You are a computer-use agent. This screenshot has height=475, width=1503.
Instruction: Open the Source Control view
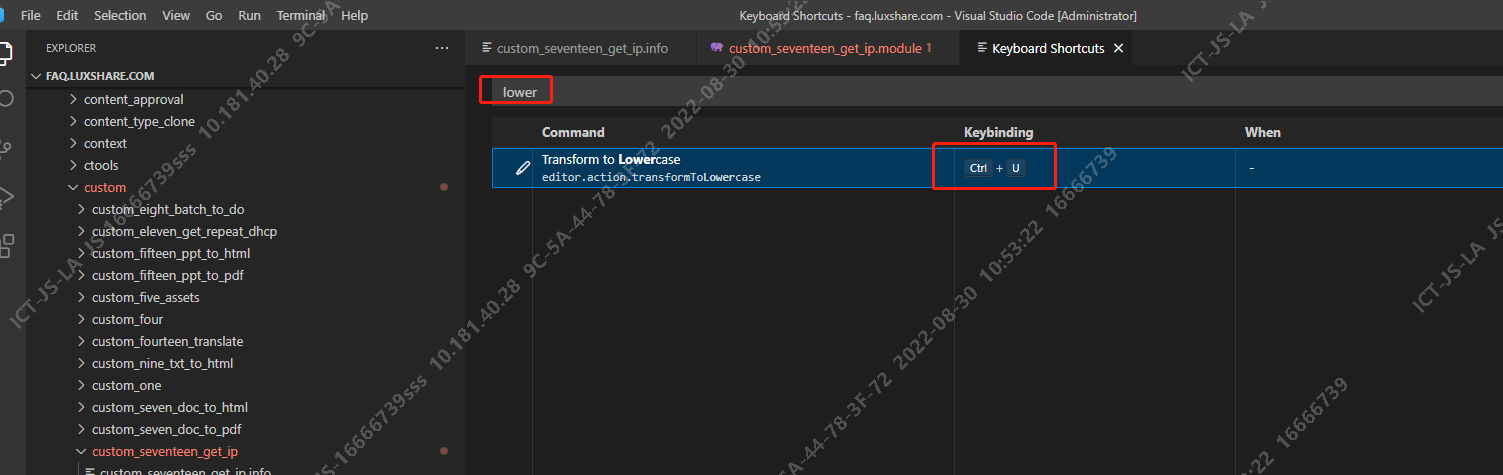tap(6, 146)
